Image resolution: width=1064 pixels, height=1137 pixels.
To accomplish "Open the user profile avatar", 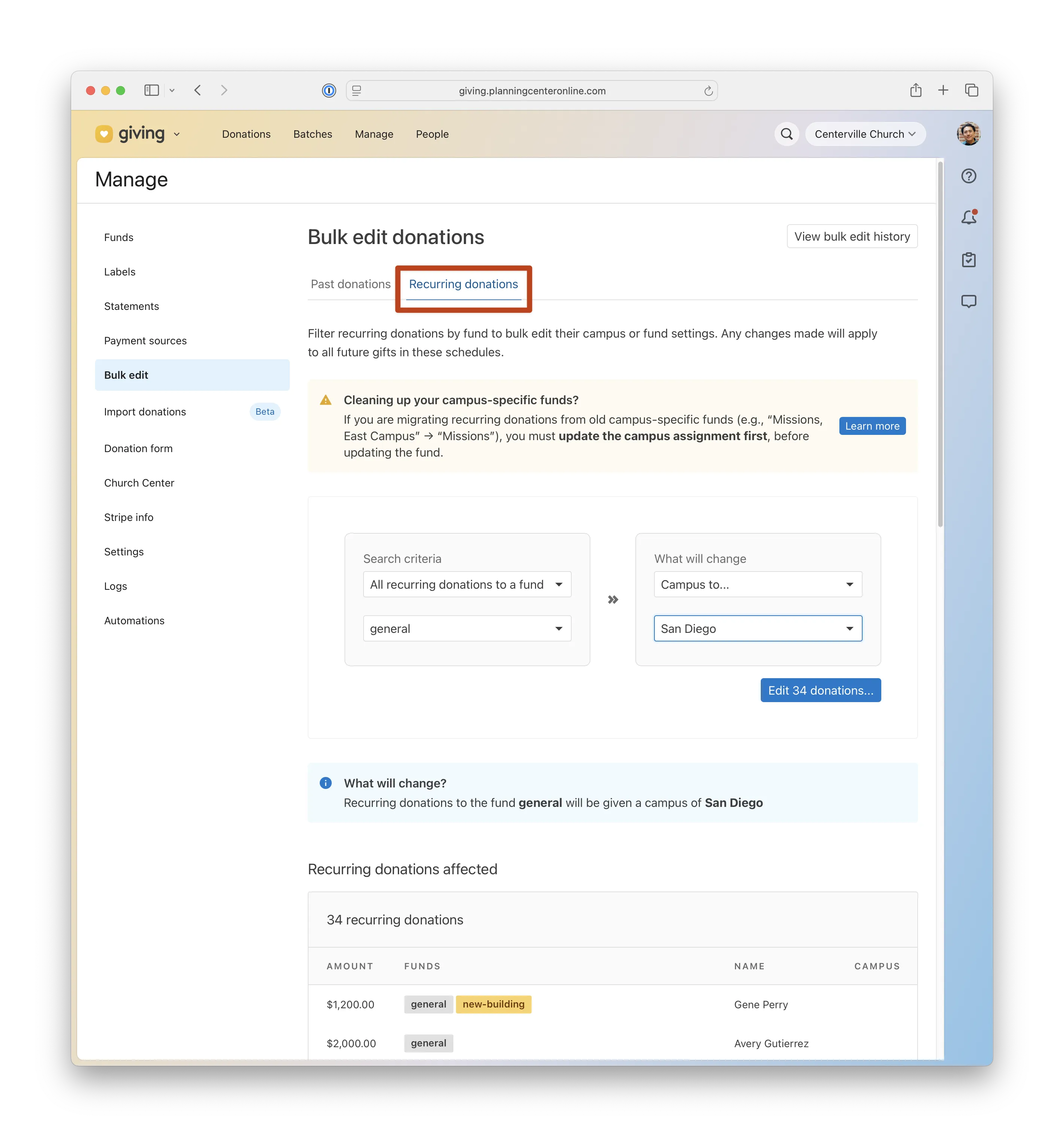I will (969, 134).
